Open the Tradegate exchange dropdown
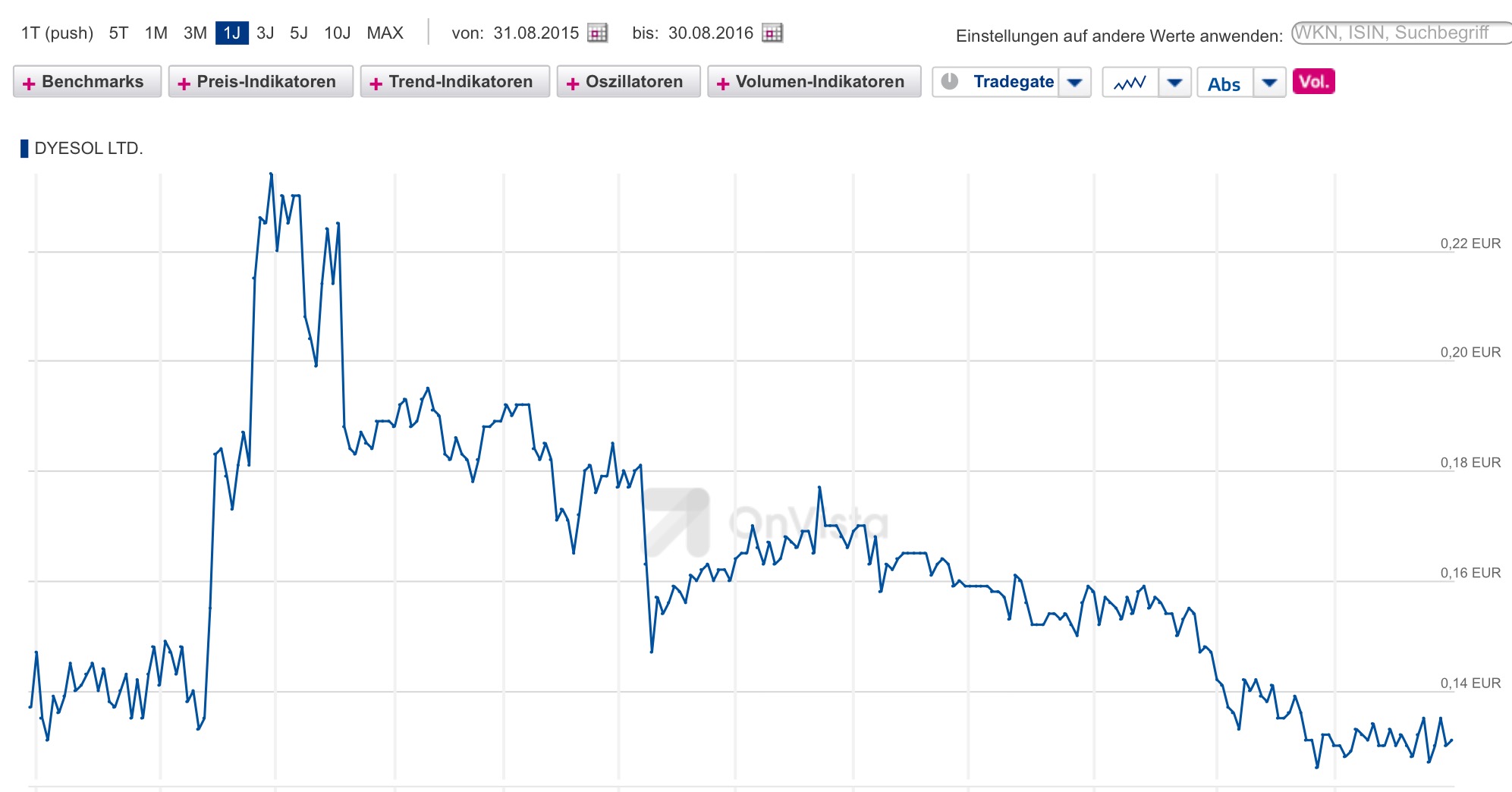Image resolution: width=1512 pixels, height=792 pixels. coord(1074,82)
